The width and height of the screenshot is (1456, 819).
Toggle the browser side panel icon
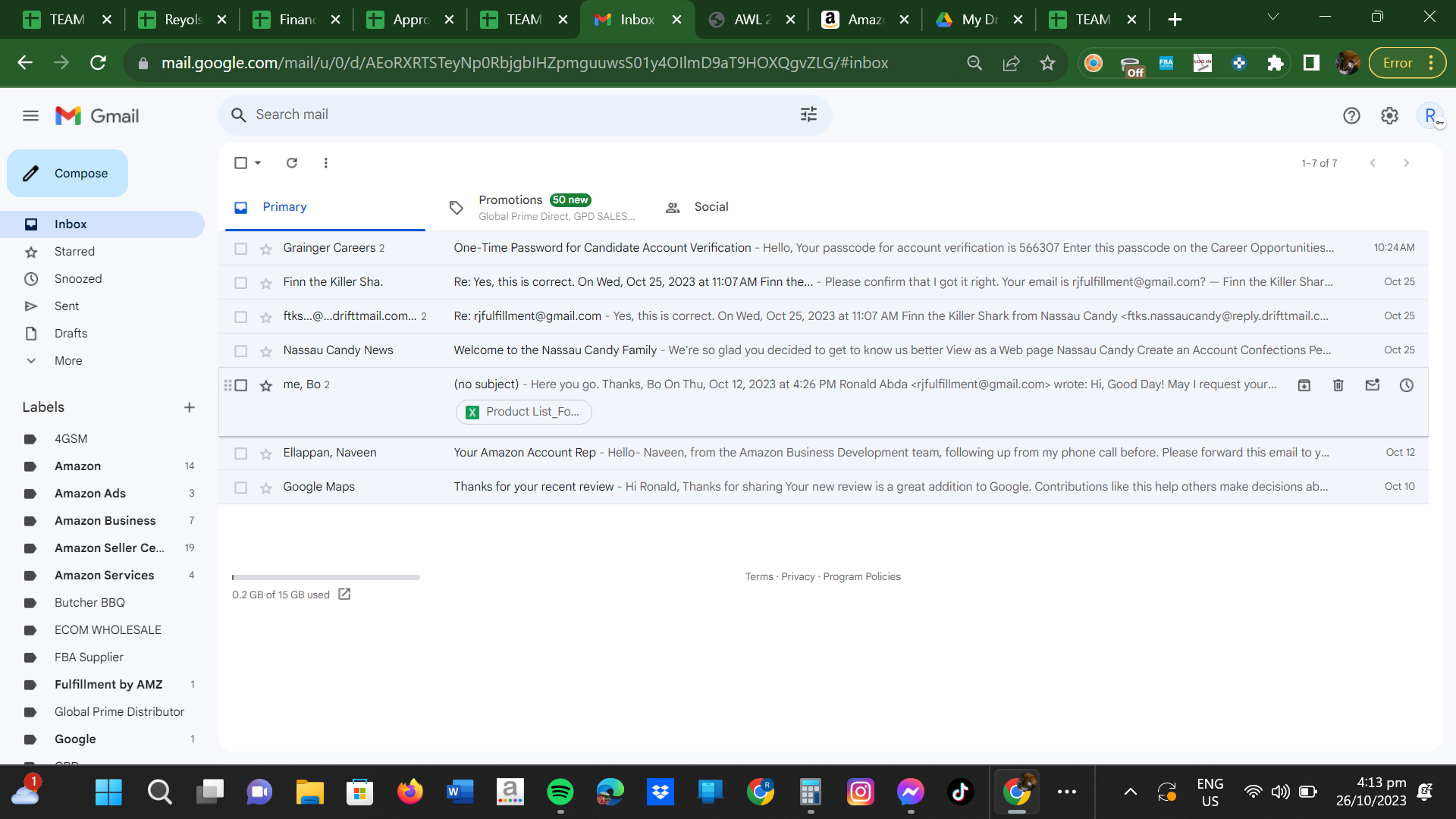tap(1311, 63)
